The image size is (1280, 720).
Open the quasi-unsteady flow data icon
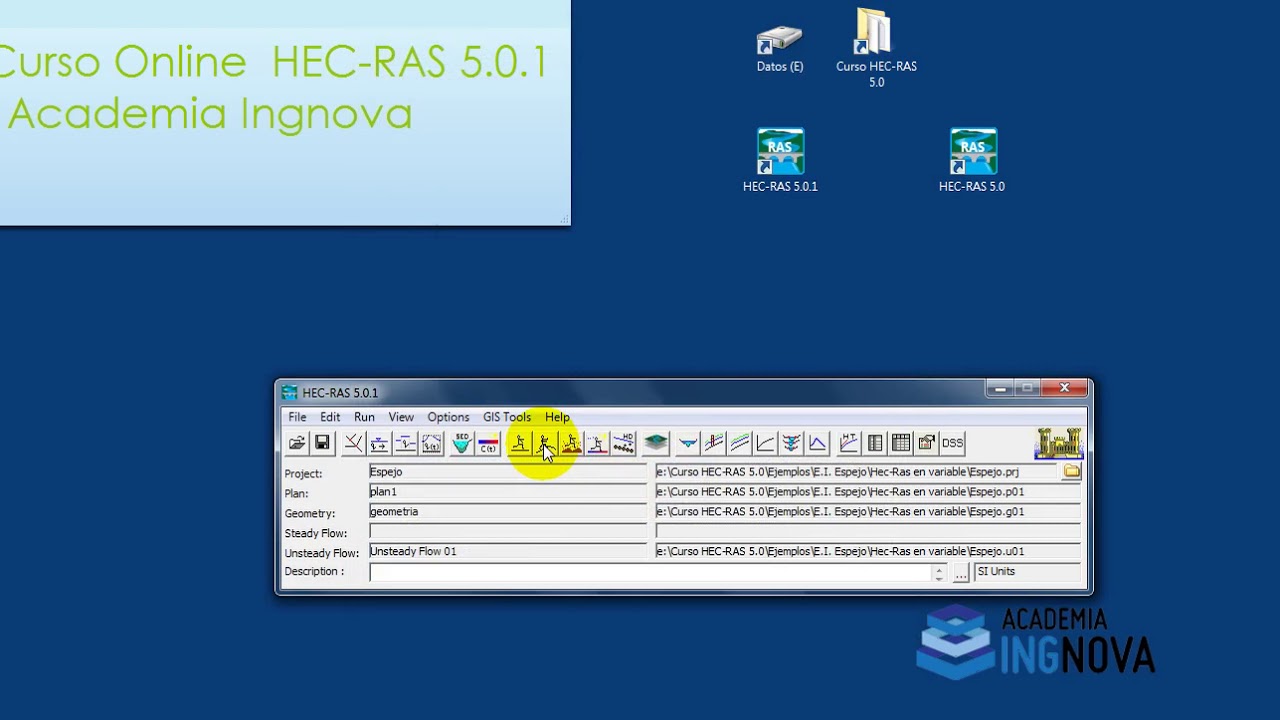pos(405,443)
